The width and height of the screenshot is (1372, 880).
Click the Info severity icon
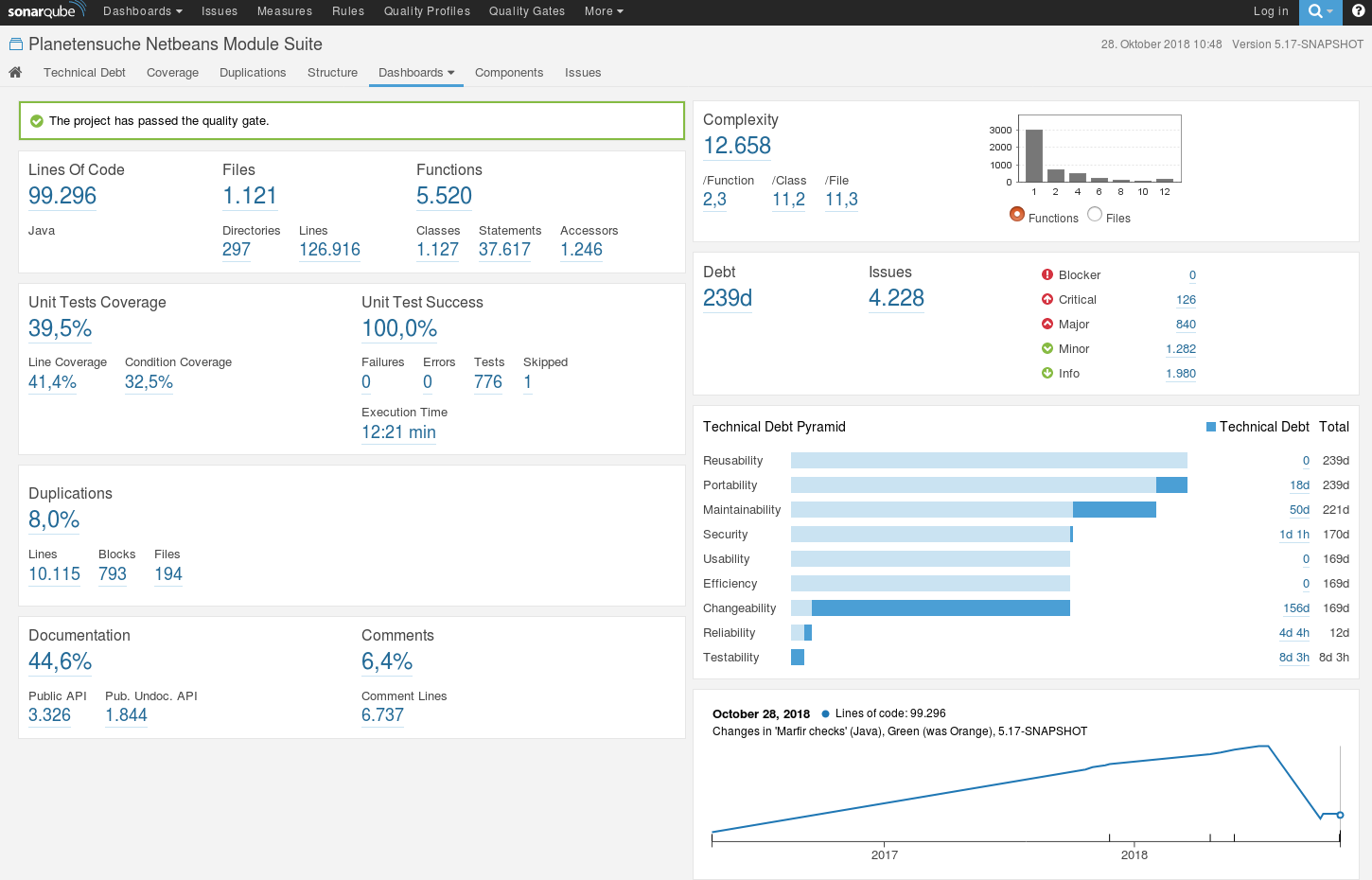(x=1047, y=373)
